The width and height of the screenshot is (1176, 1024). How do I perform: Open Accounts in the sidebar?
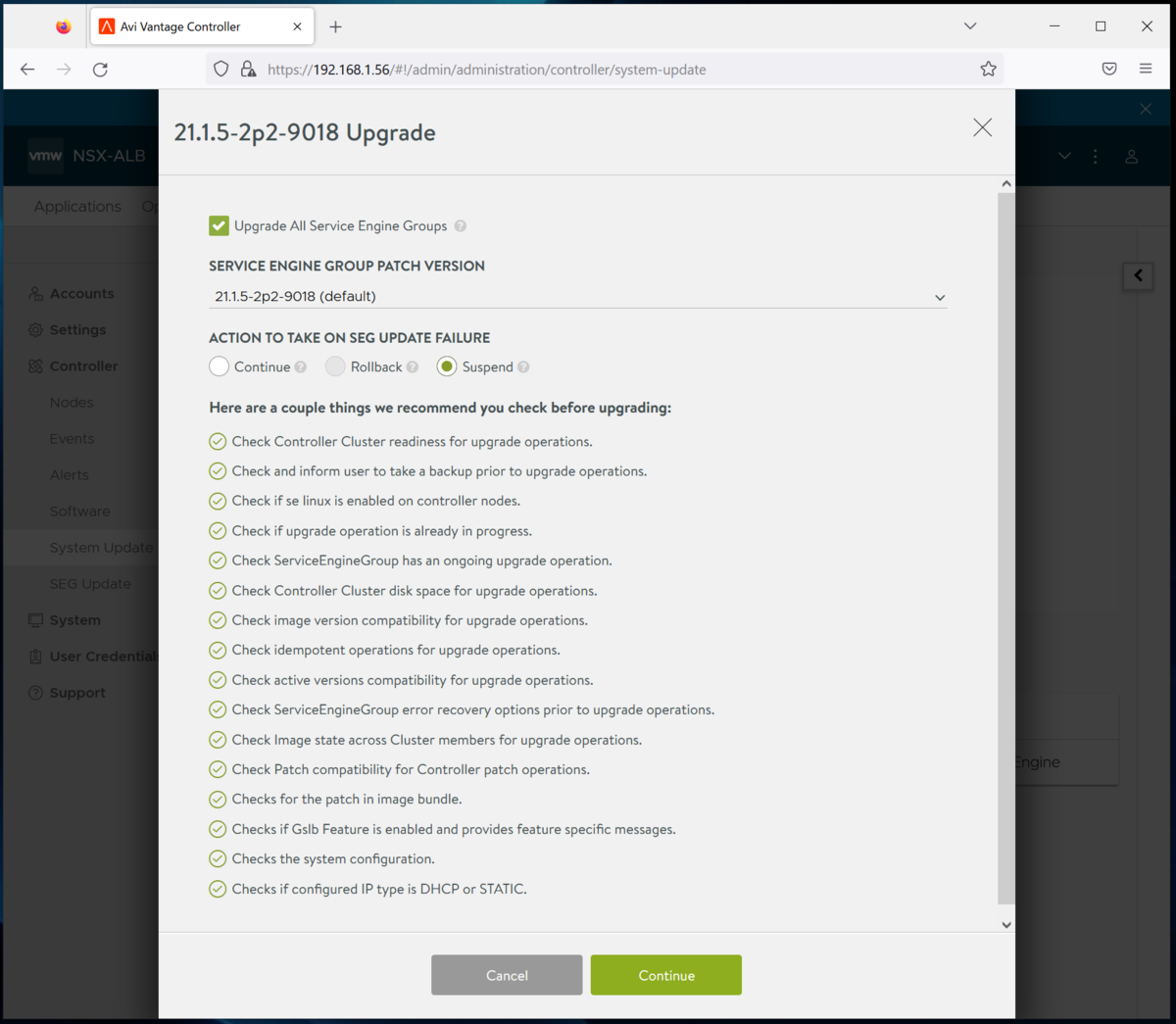point(81,294)
